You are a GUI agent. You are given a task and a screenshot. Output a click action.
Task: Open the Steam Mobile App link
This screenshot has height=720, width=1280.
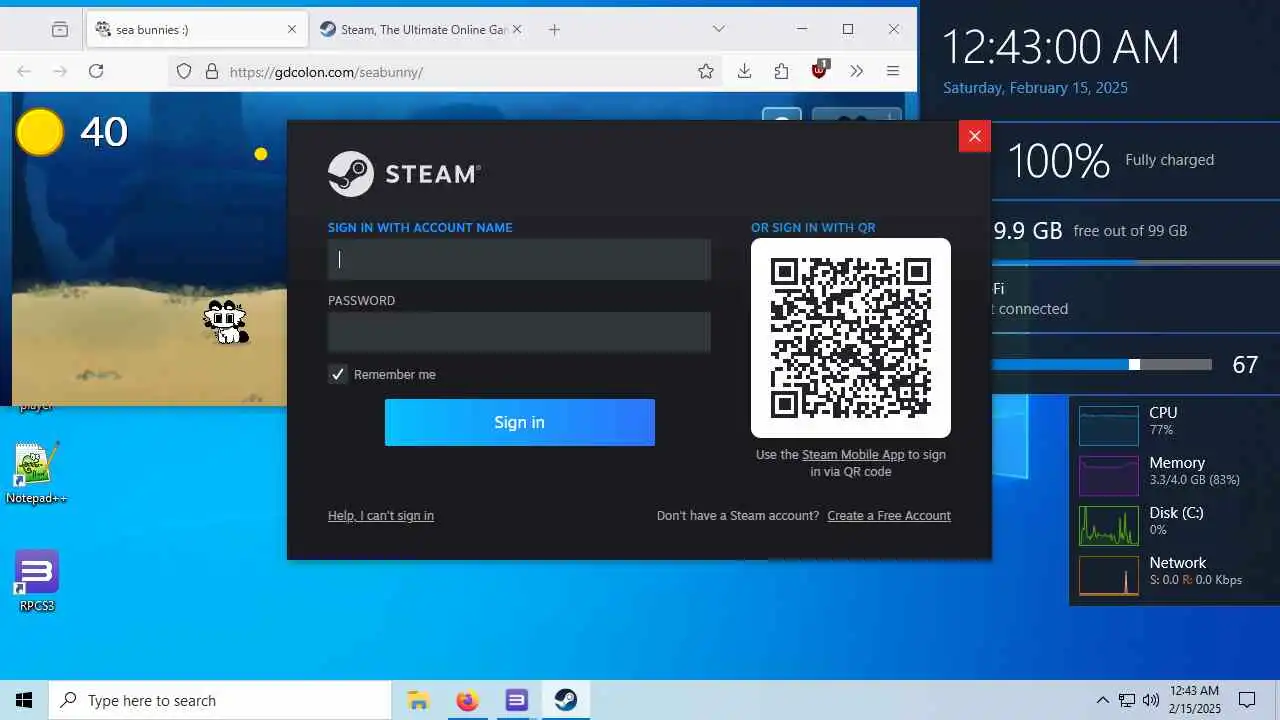(853, 454)
